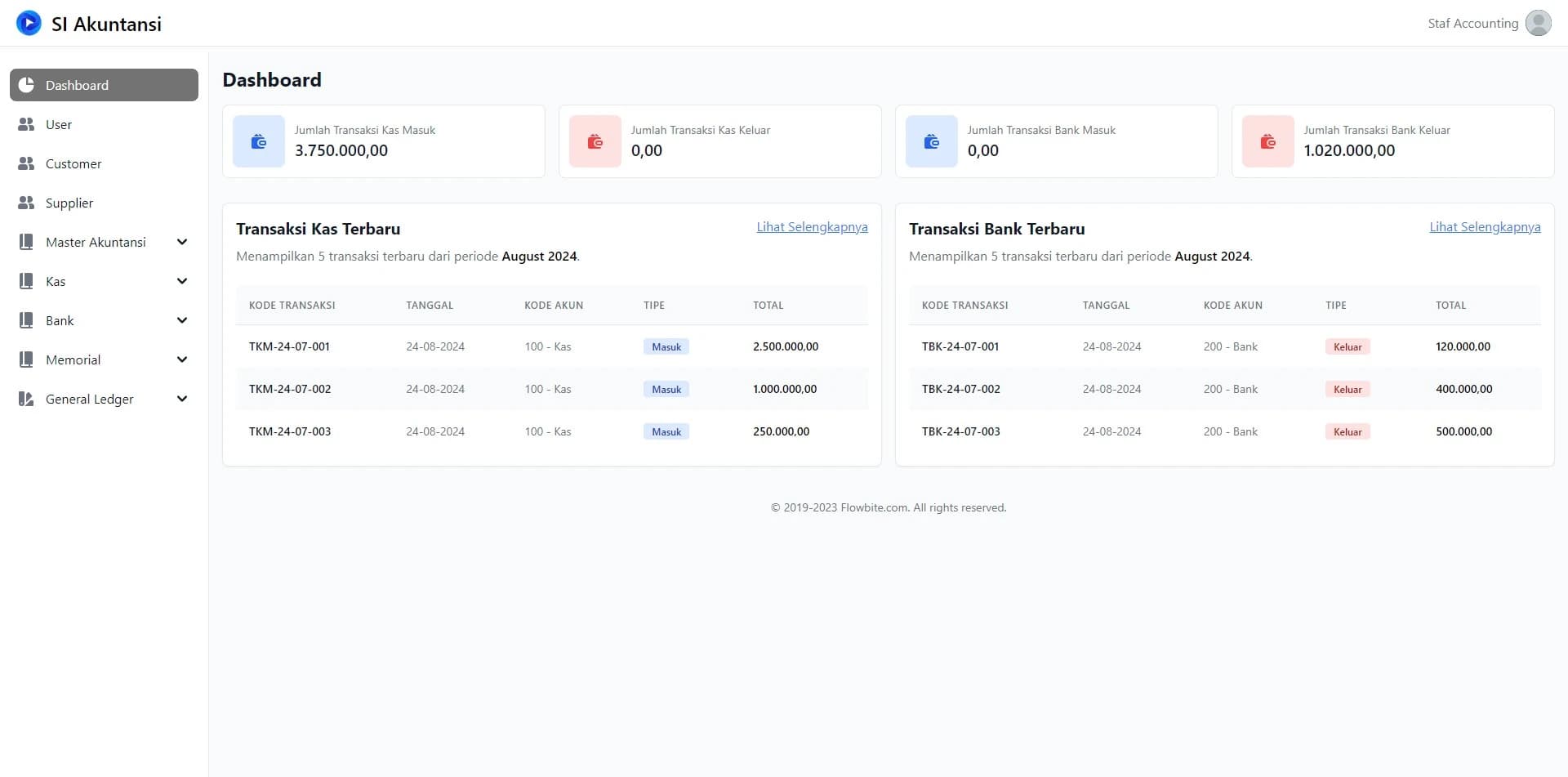1568x777 pixels.
Task: Go to the Customer page
Action: point(73,163)
